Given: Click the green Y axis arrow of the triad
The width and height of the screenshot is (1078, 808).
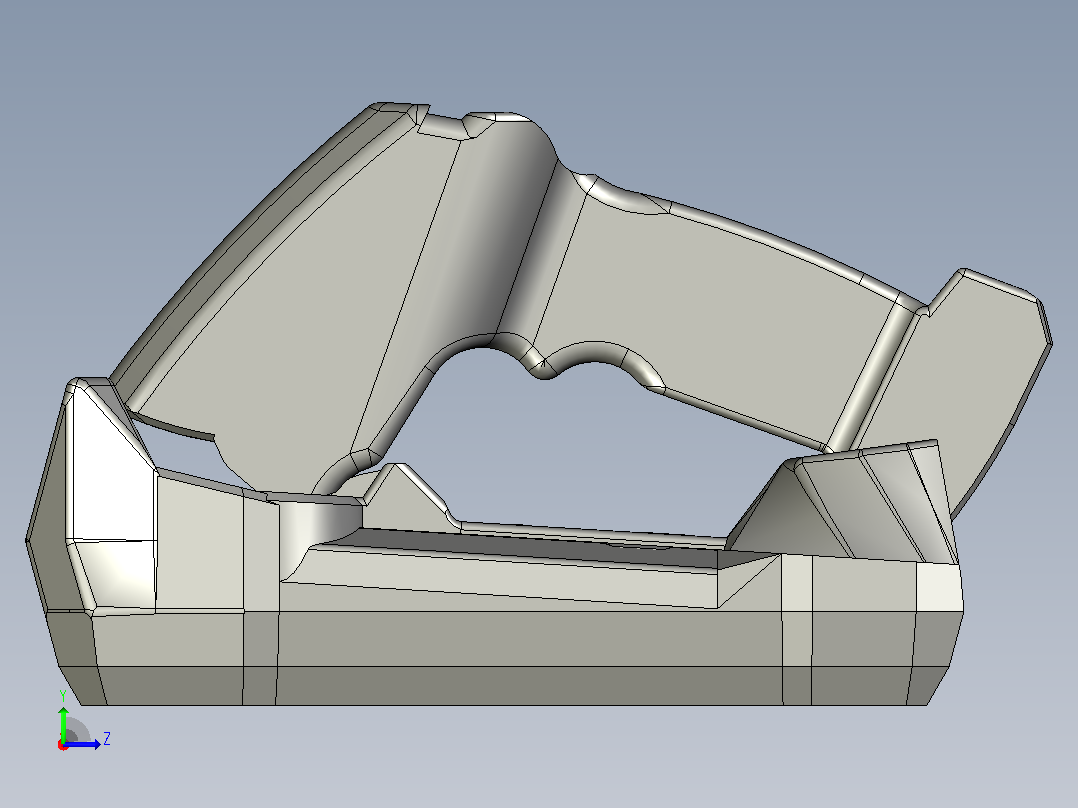Looking at the screenshot, I should coord(63,723).
